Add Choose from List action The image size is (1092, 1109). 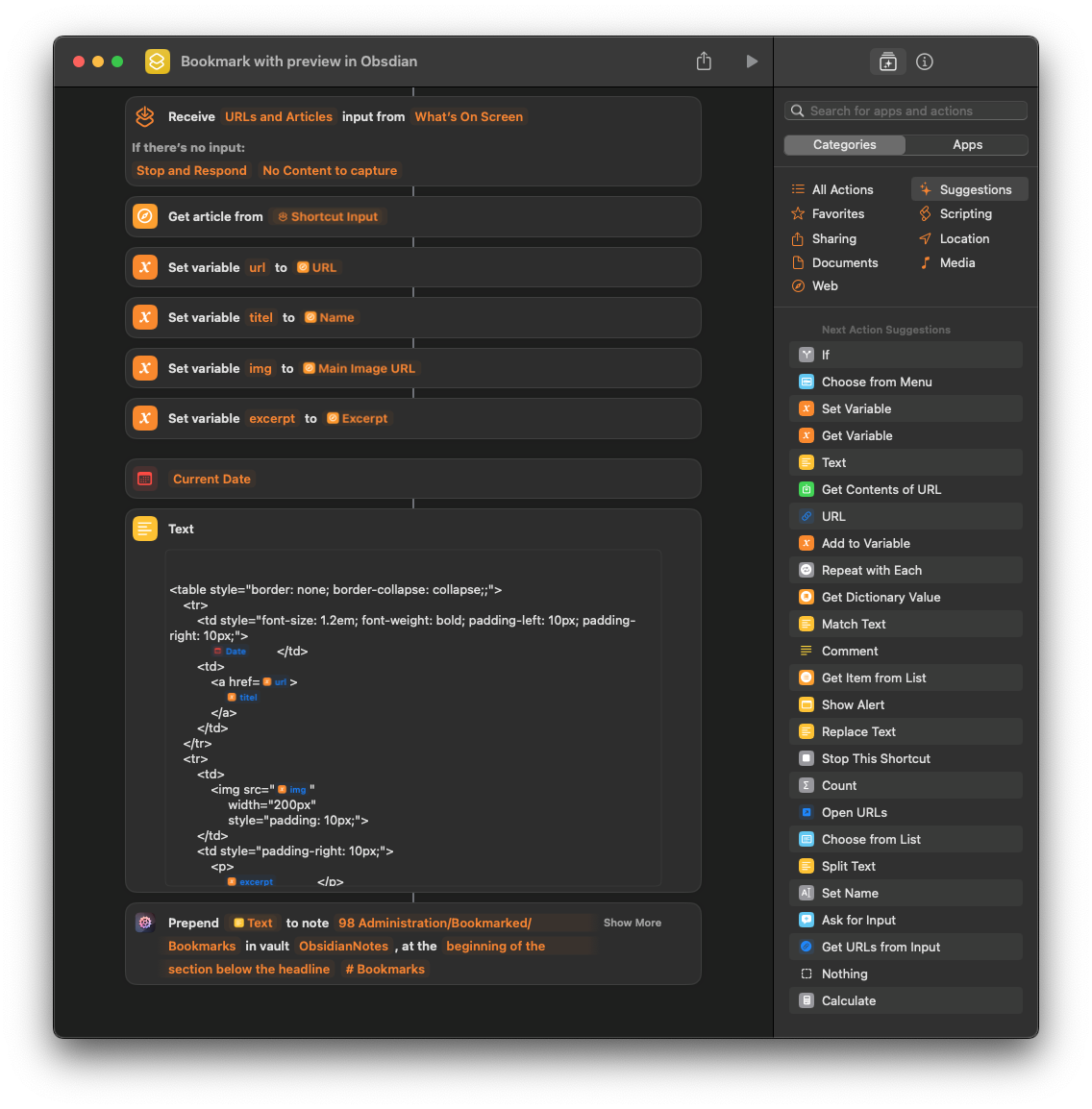tap(906, 839)
